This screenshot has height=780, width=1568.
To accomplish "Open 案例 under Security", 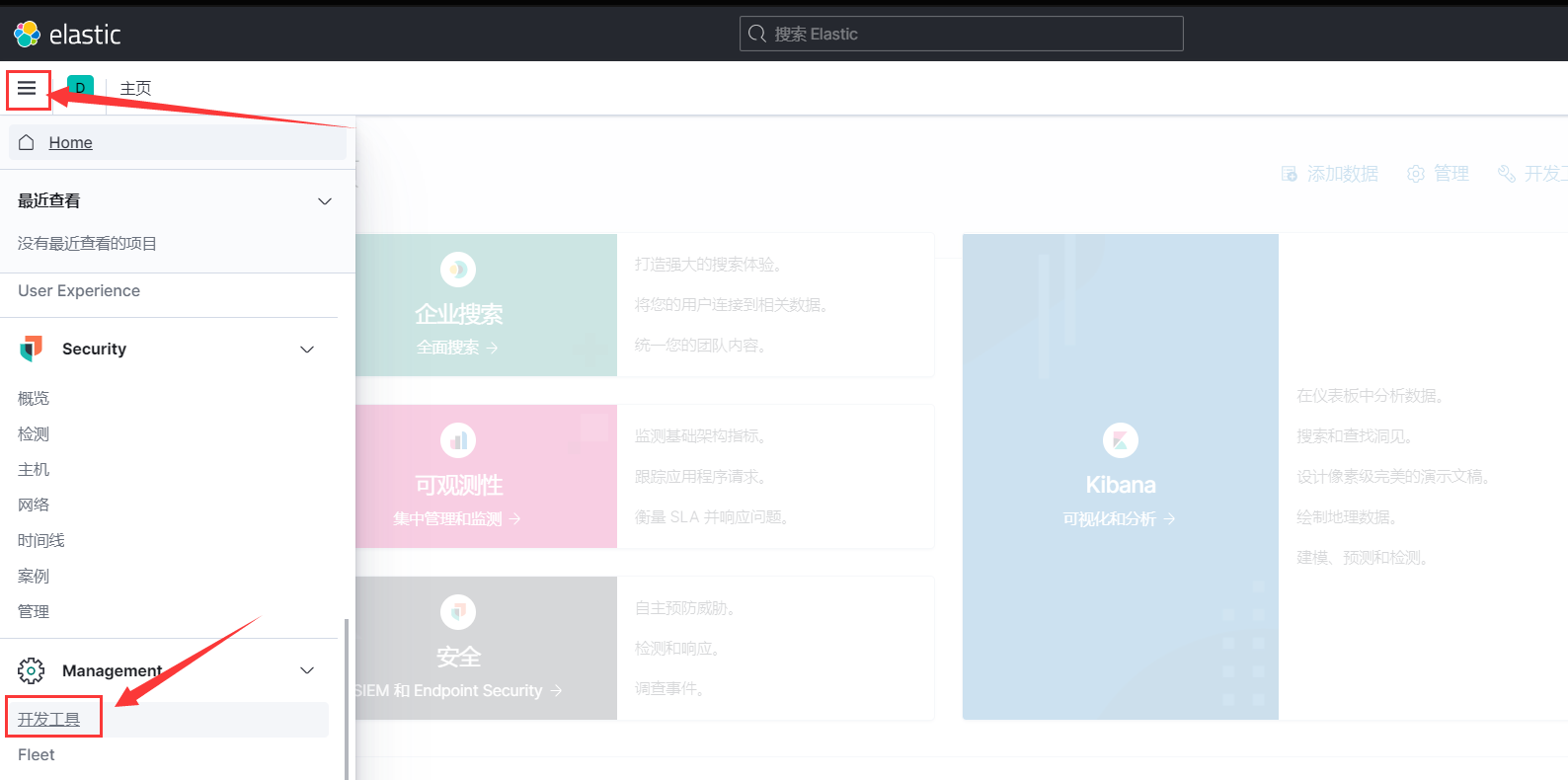I will pyautogui.click(x=34, y=577).
